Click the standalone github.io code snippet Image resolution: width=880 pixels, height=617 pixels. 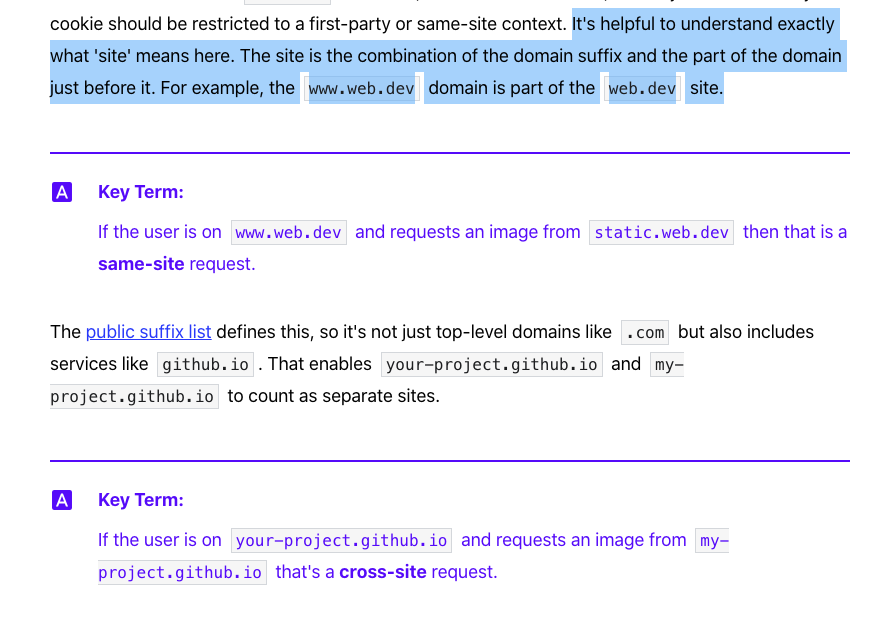coord(205,364)
